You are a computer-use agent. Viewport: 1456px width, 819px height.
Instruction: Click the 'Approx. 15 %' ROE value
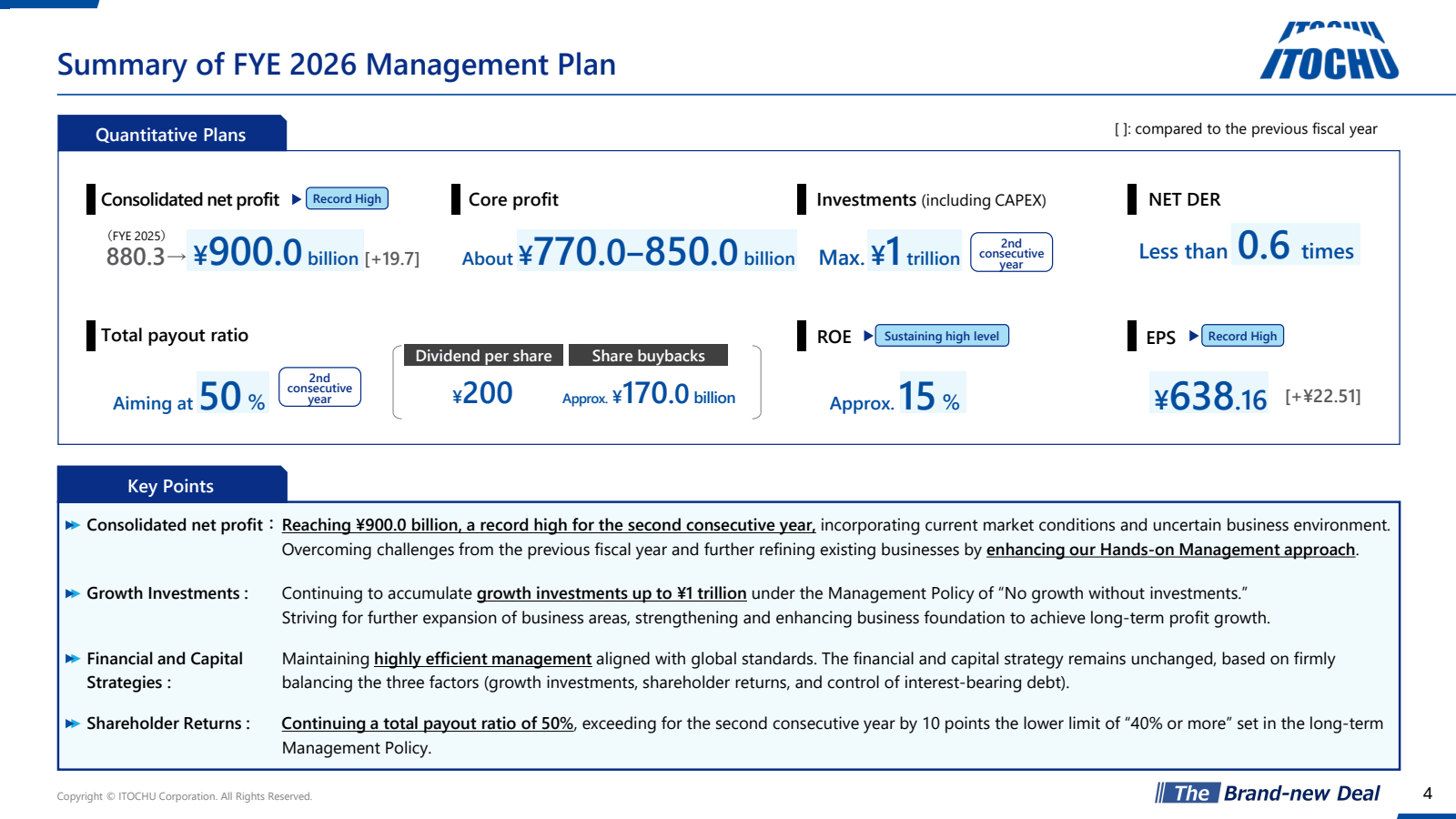coord(895,396)
